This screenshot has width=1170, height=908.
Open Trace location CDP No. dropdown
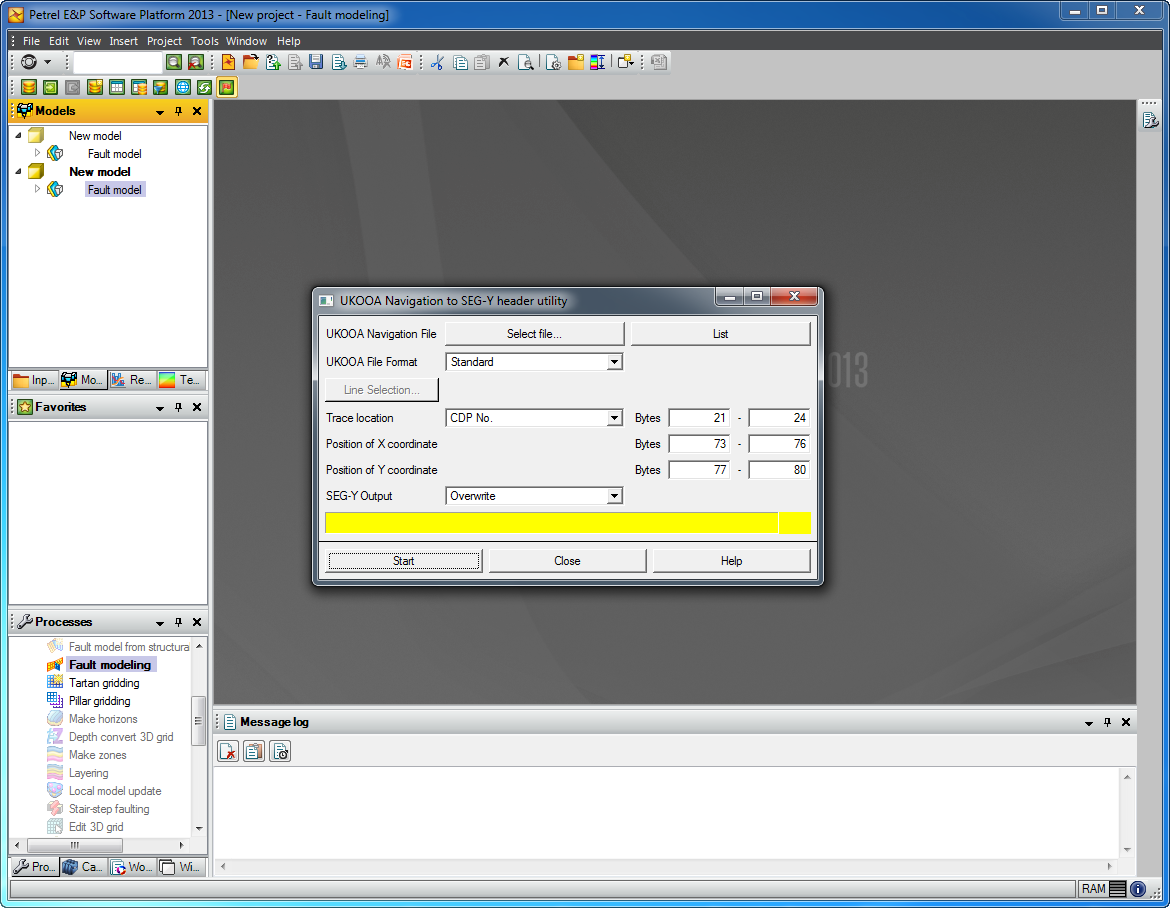(x=614, y=418)
